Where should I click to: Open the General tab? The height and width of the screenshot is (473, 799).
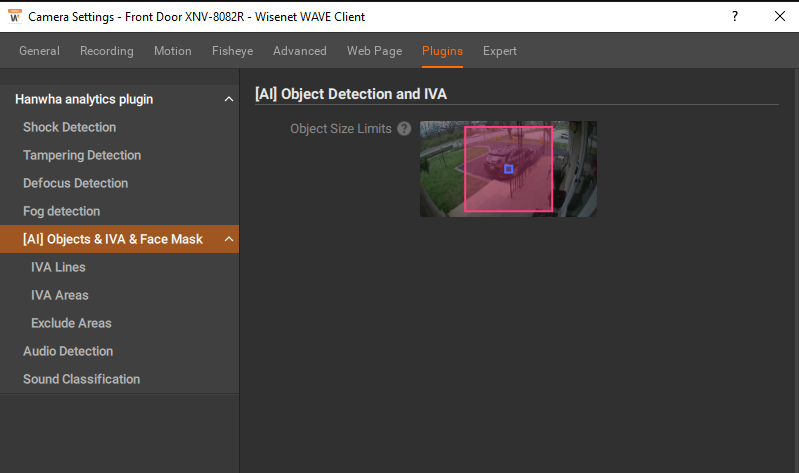click(39, 51)
